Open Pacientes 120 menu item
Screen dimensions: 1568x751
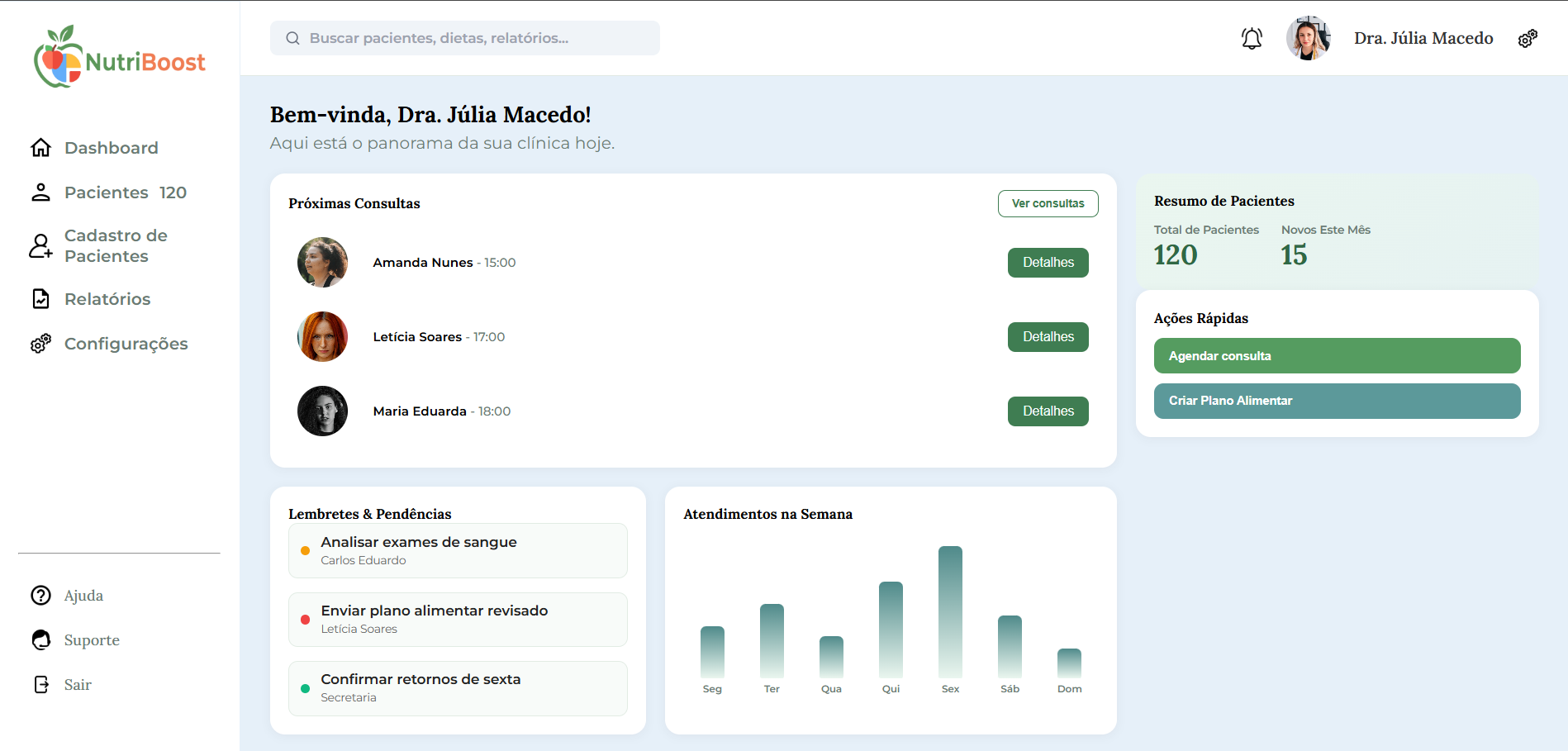point(126,193)
